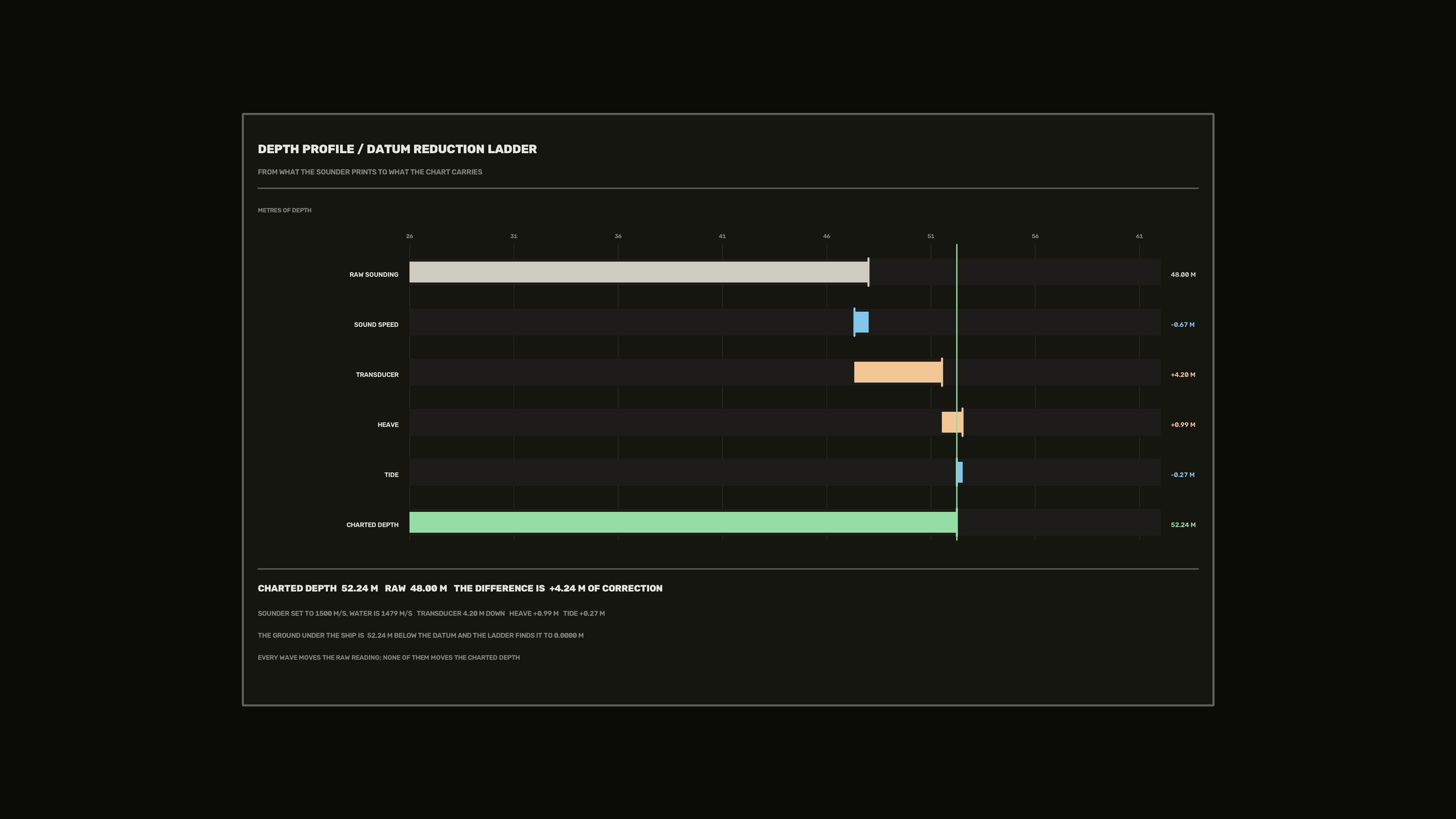Click the small blue Tide correction bar

[x=960, y=472]
